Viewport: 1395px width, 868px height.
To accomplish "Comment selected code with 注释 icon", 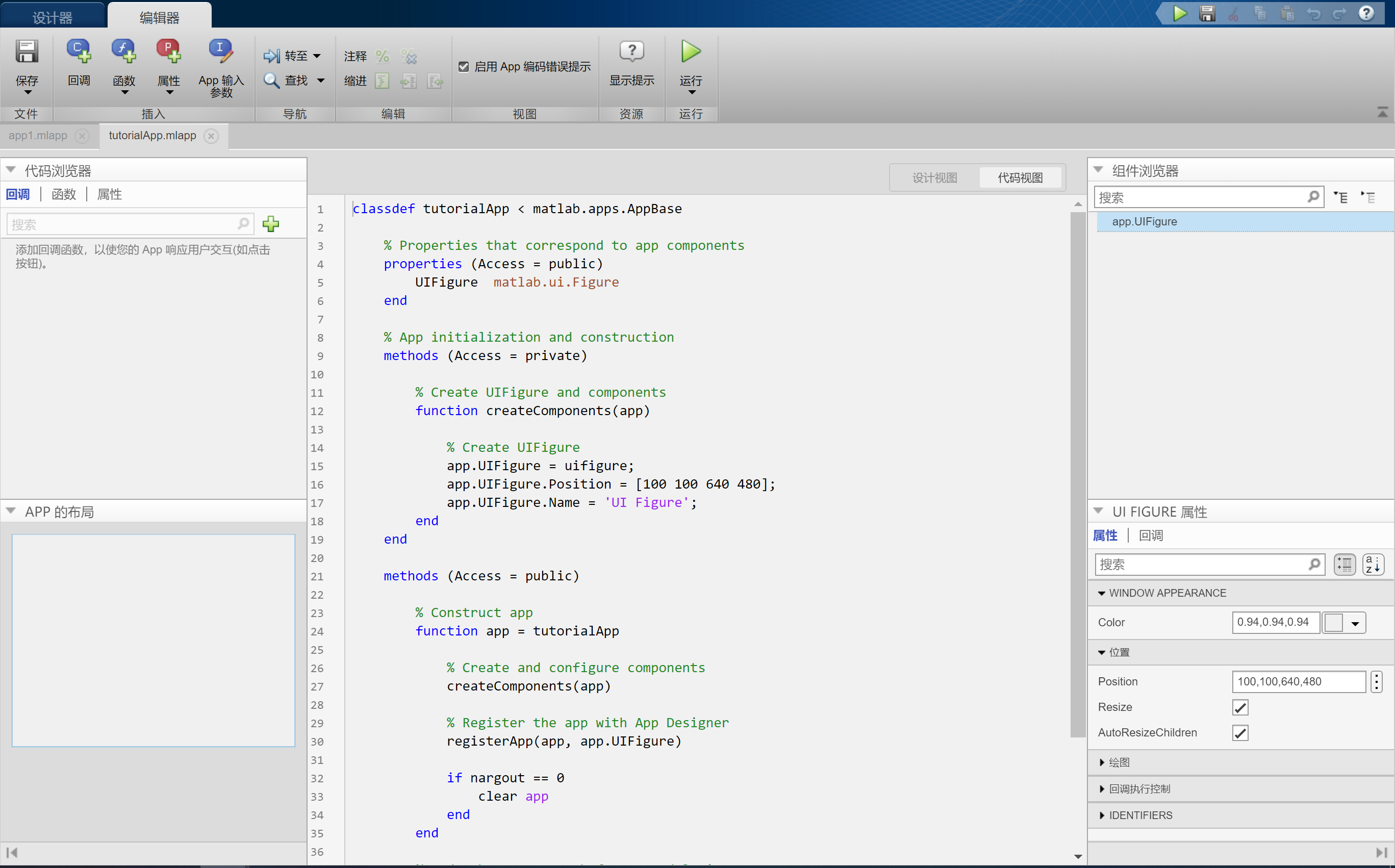I will click(x=384, y=56).
